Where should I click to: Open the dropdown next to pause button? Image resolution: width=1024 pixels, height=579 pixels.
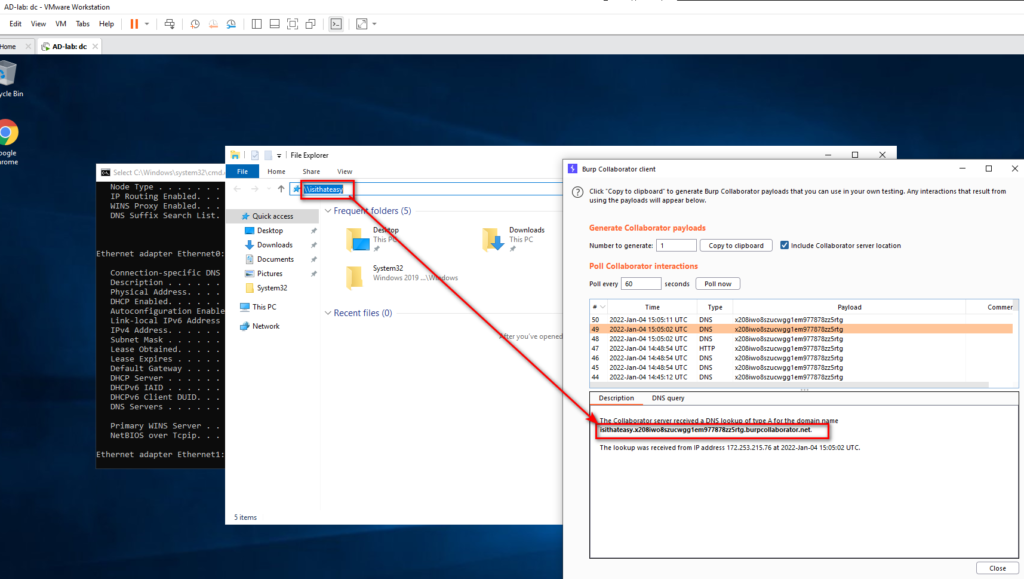pos(147,24)
